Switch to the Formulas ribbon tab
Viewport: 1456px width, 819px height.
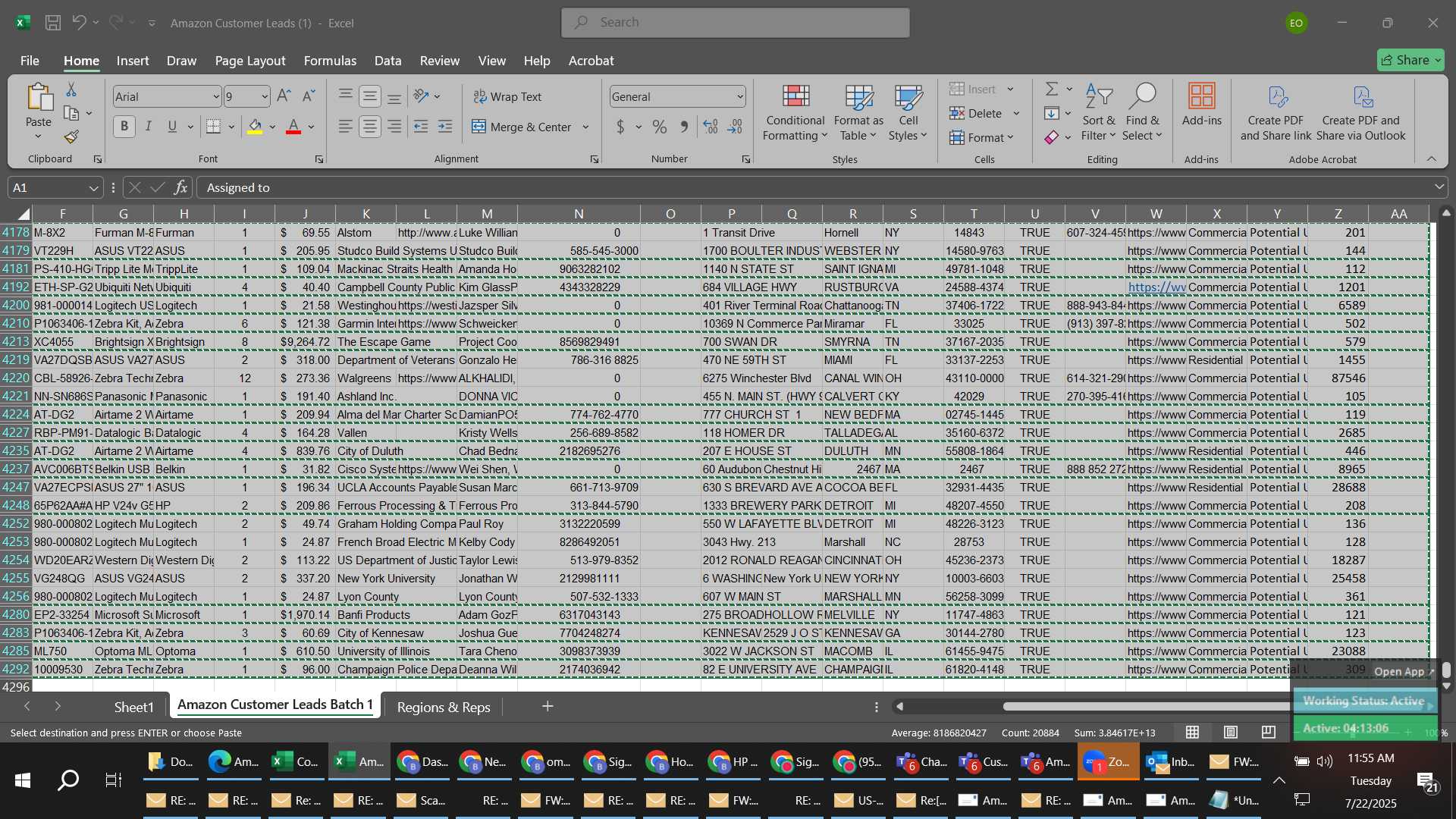330,61
